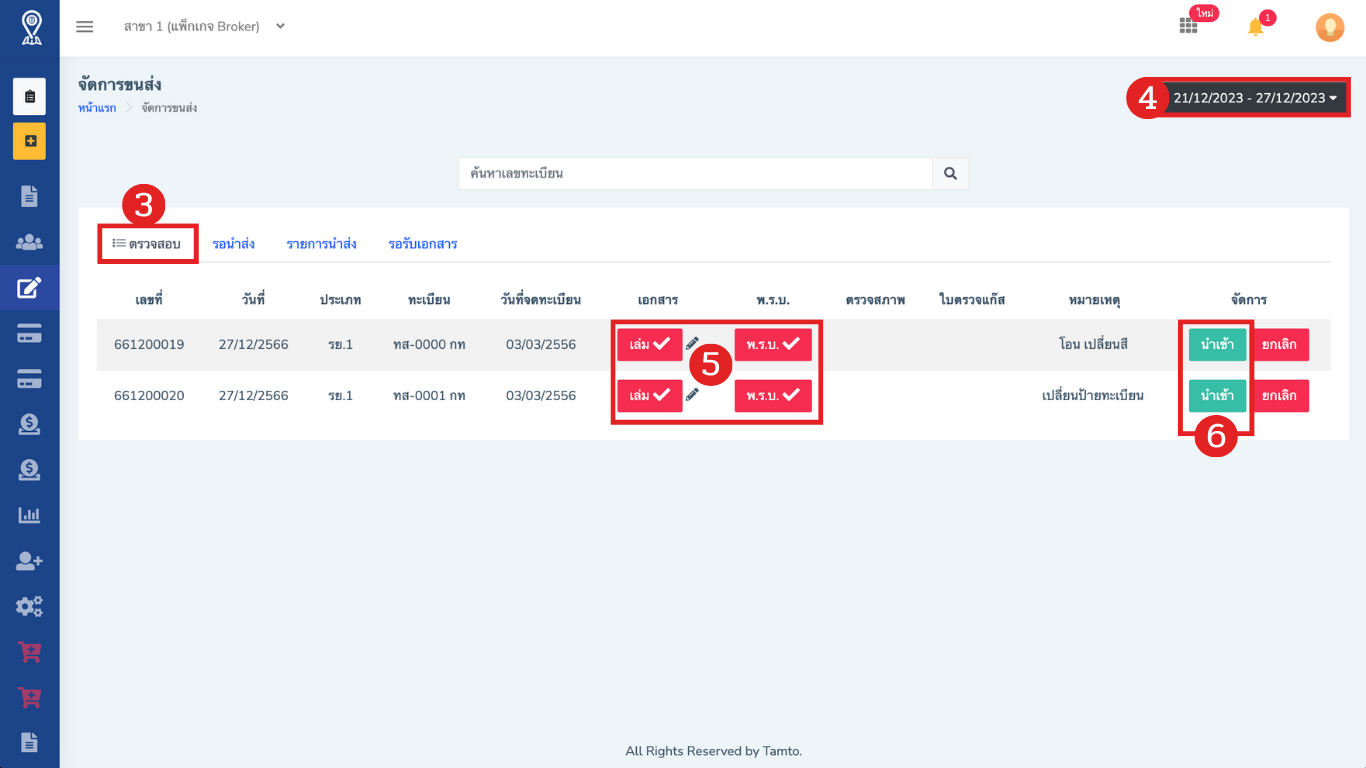Click the ประเภท column header

341,300
